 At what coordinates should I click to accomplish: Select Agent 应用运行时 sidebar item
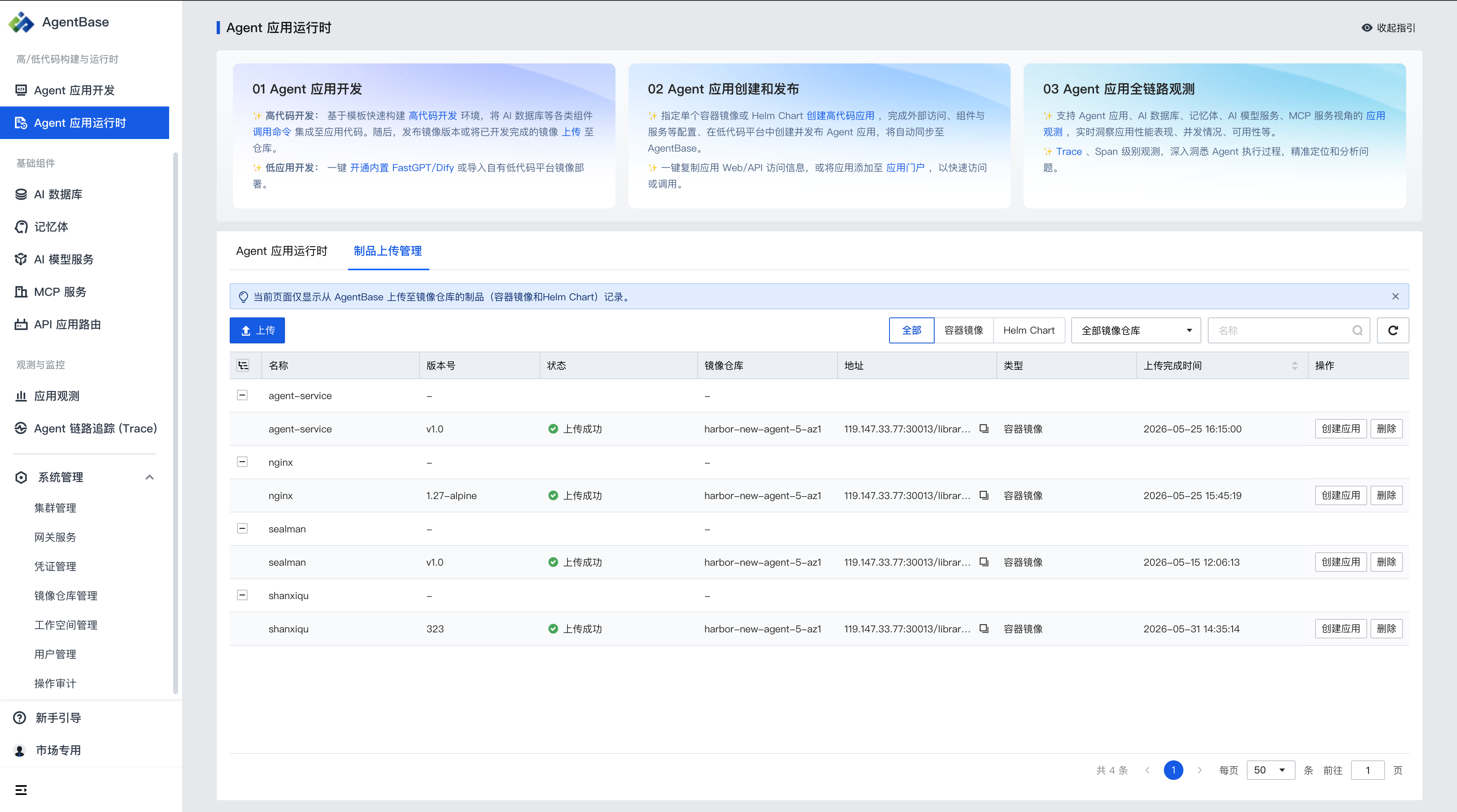84,123
